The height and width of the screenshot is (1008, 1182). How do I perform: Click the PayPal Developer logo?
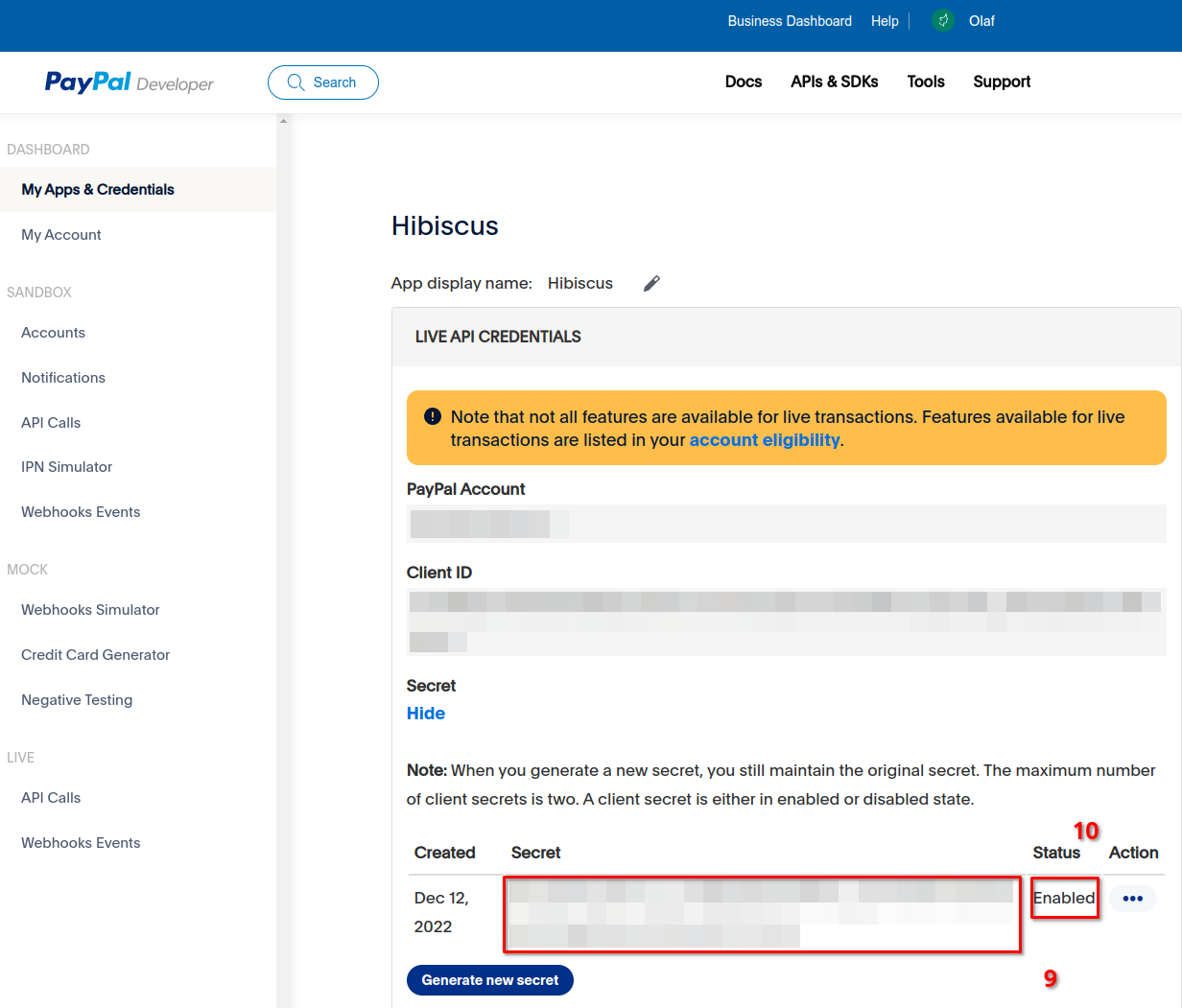130,82
